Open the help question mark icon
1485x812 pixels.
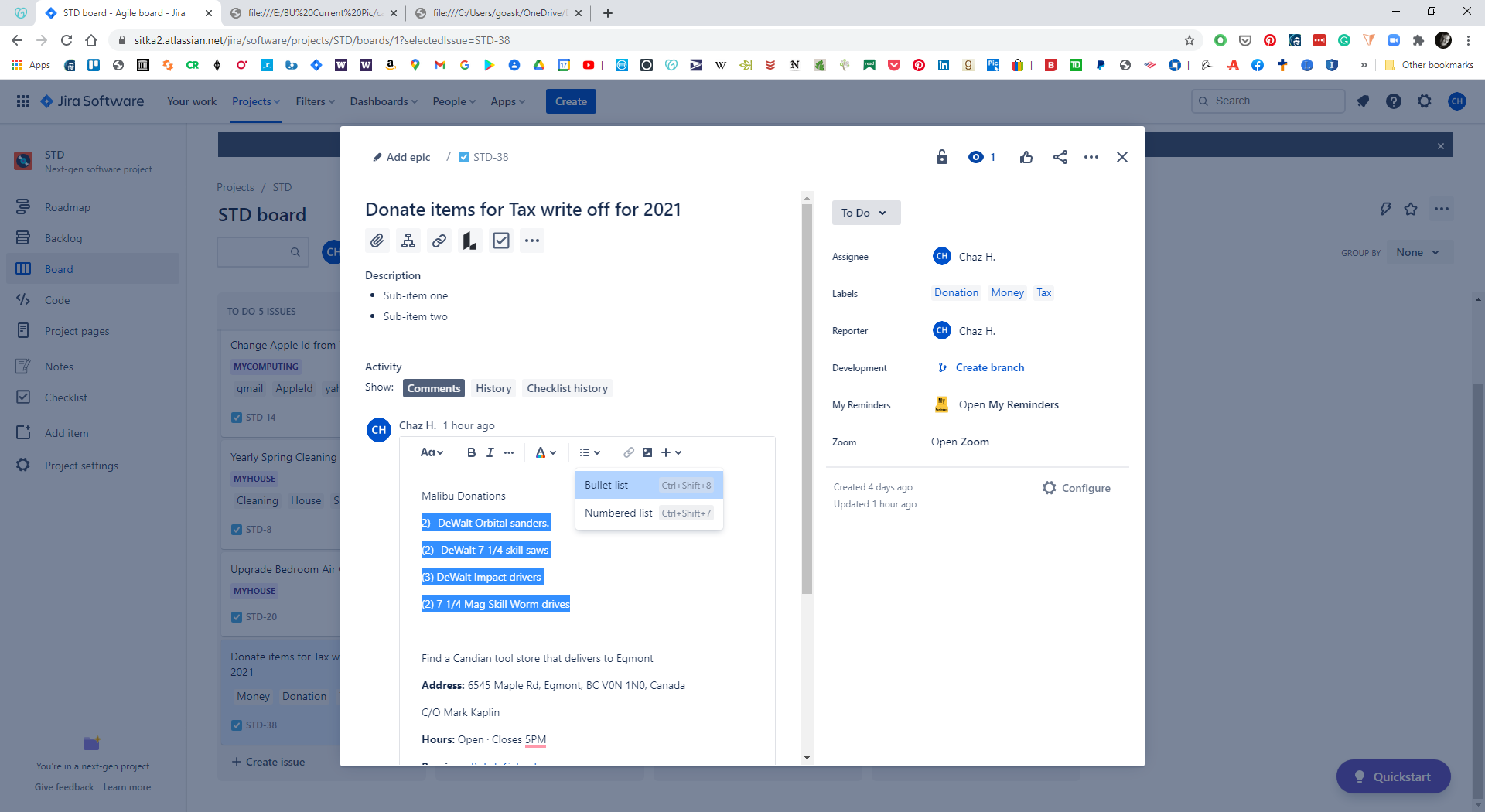[x=1394, y=101]
